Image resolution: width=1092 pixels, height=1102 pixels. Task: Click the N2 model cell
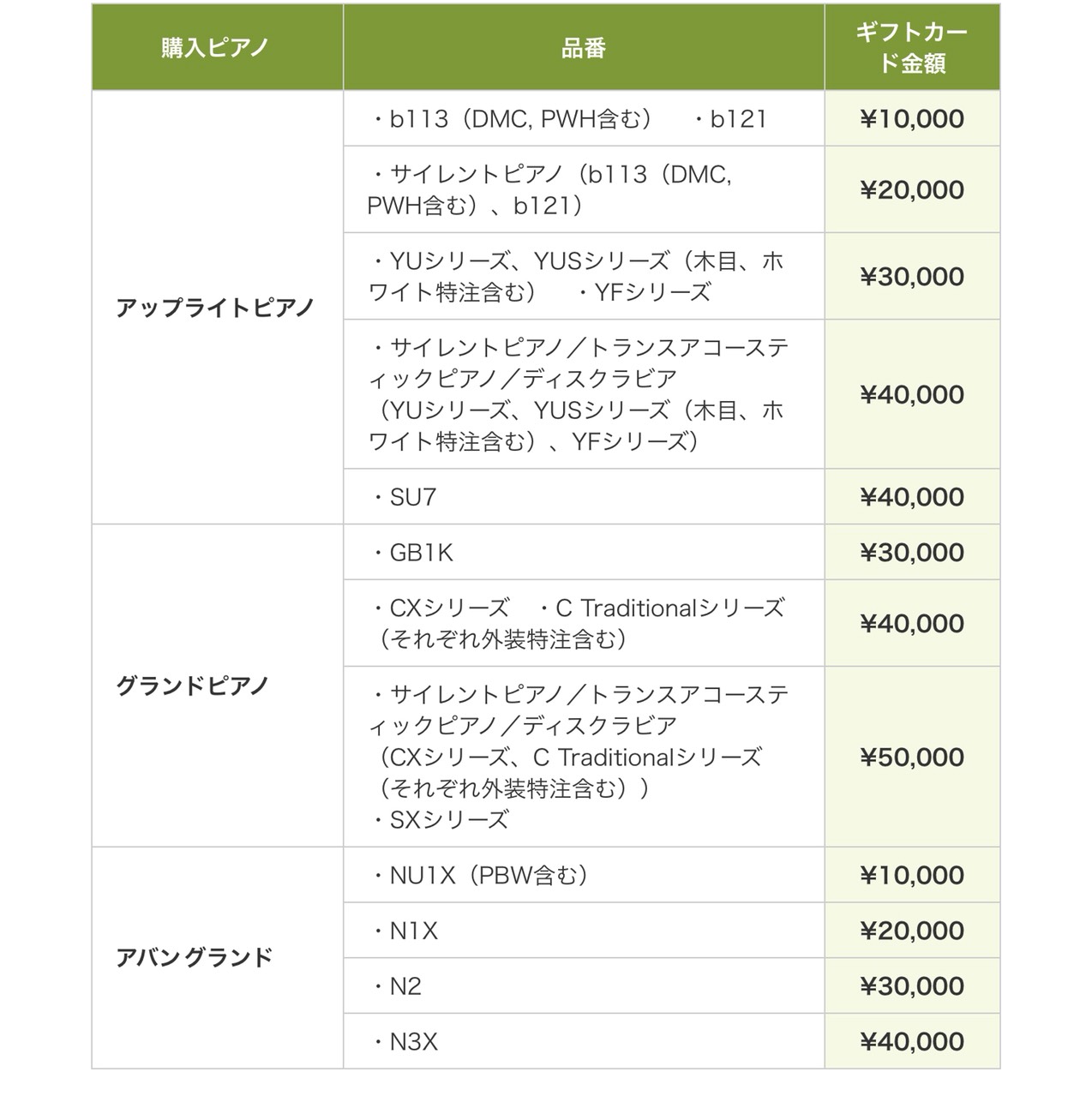point(584,985)
